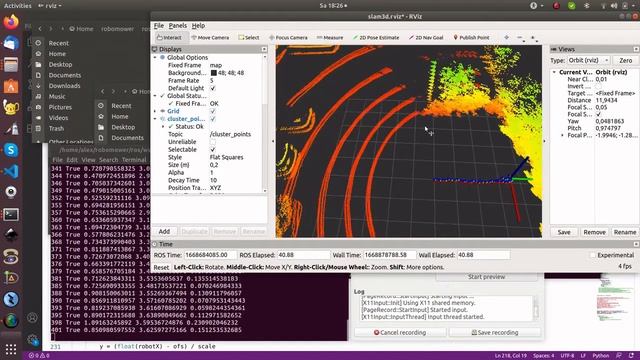The width and height of the screenshot is (640, 360).
Task: Toggle the Invert Z axis checkbox in Views
Action: (598, 87)
